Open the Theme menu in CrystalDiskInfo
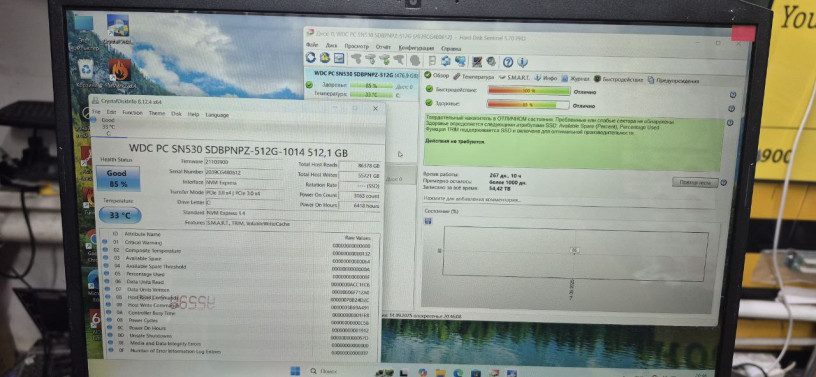The width and height of the screenshot is (816, 377). tap(157, 113)
